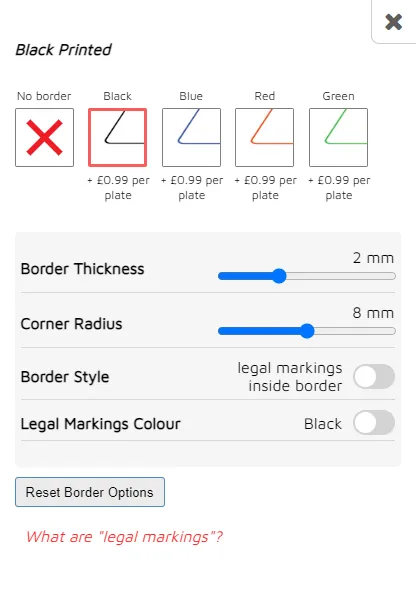Click the 'Red' label above swatch
The image size is (416, 605).
(x=265, y=96)
